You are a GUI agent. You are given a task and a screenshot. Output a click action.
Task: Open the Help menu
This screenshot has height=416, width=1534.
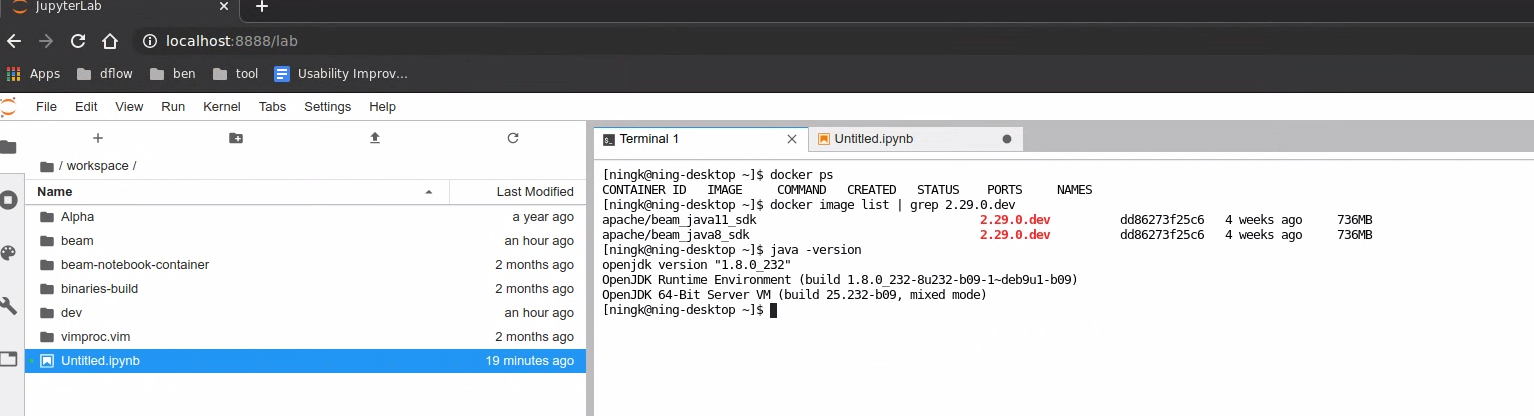point(382,106)
